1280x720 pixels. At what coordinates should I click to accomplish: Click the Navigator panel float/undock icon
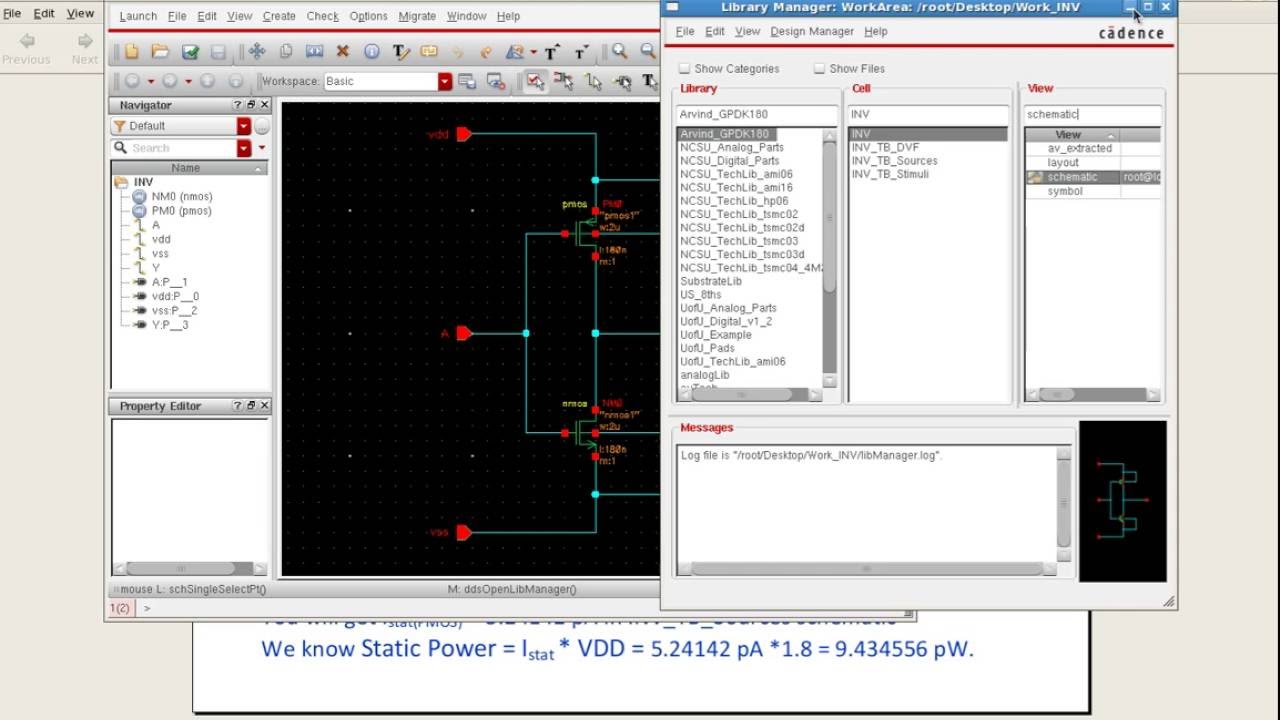pyautogui.click(x=251, y=105)
